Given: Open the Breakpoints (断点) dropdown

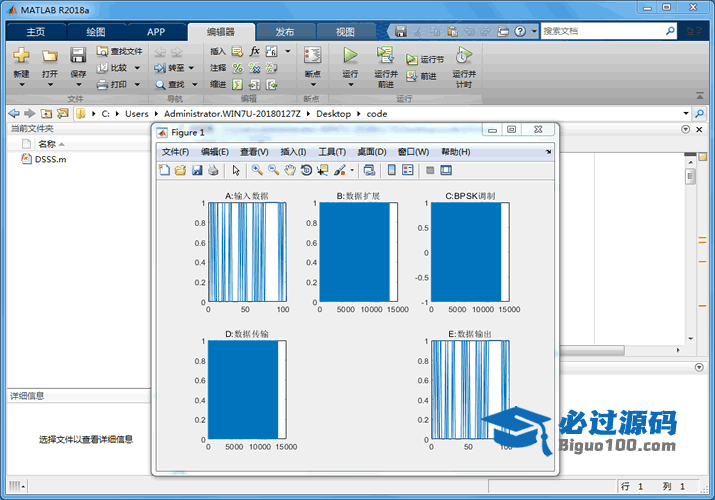Looking at the screenshot, I should point(312,84).
